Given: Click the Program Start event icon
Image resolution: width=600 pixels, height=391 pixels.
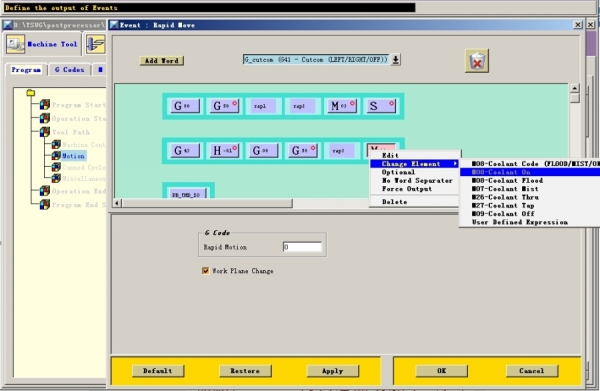Looking at the screenshot, I should coord(45,104).
